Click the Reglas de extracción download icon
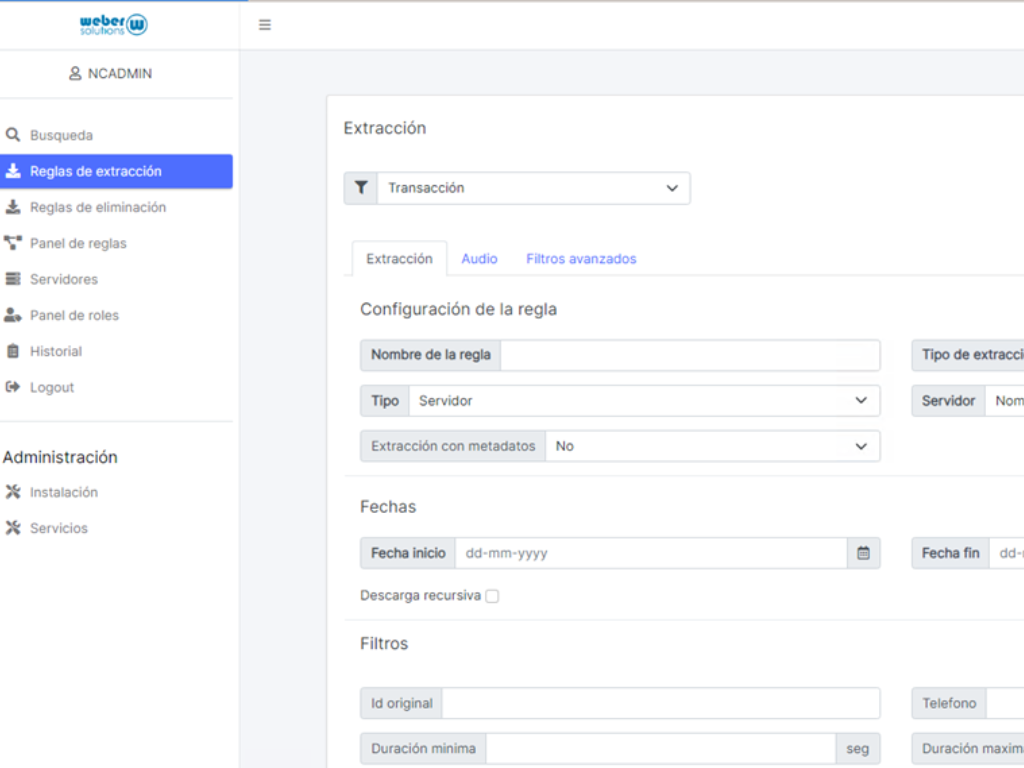 tap(12, 171)
